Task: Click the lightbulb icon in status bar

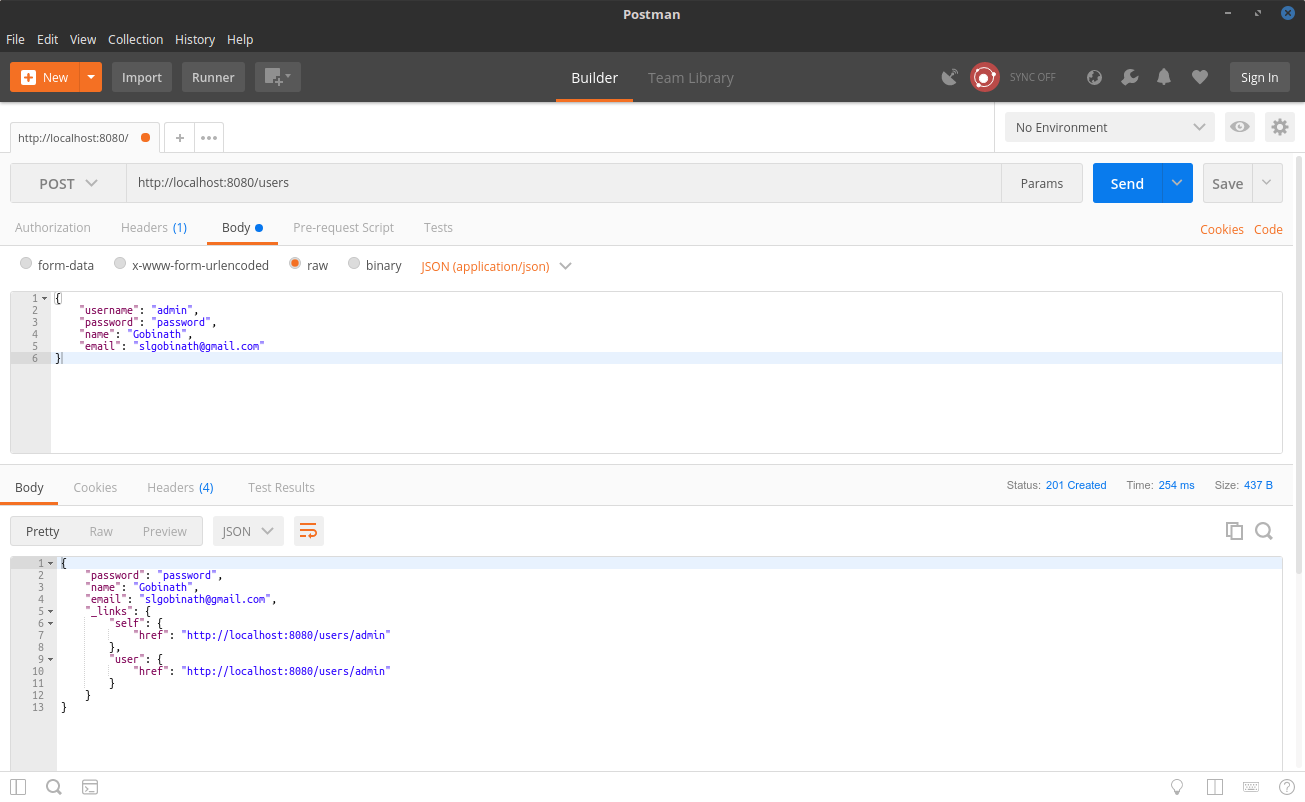Action: (1178, 787)
